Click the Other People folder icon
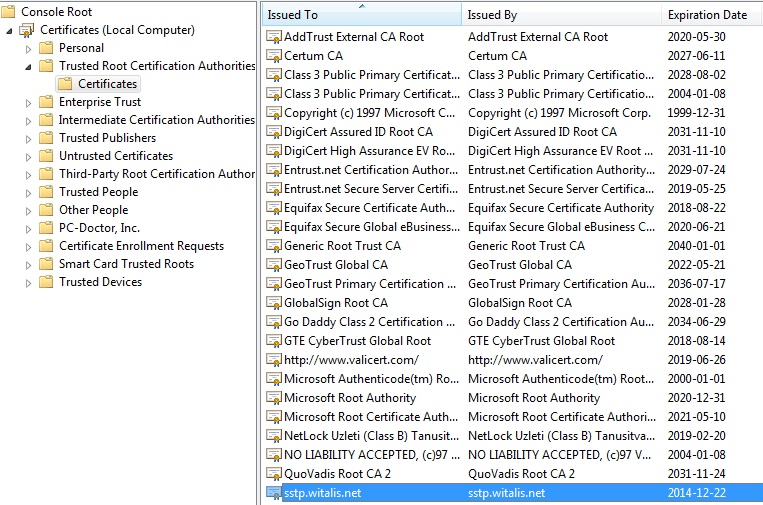This screenshot has height=505, width=763. click(x=46, y=210)
